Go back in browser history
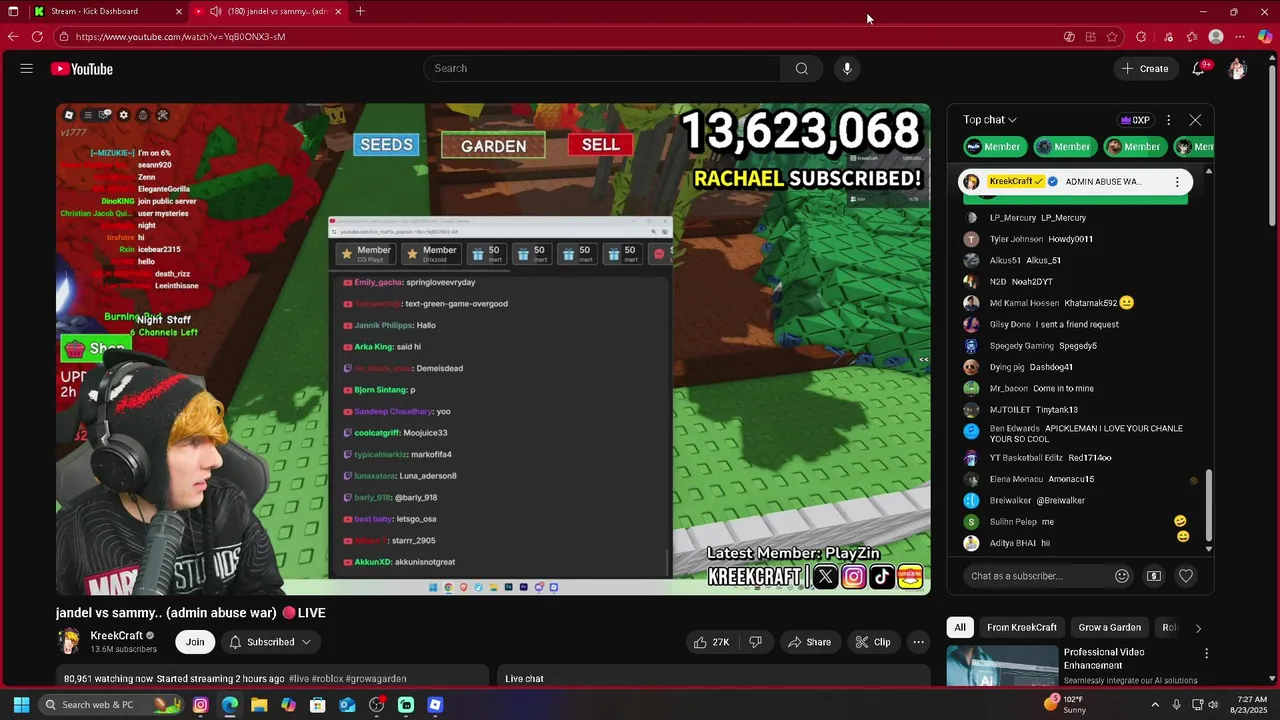 12,36
